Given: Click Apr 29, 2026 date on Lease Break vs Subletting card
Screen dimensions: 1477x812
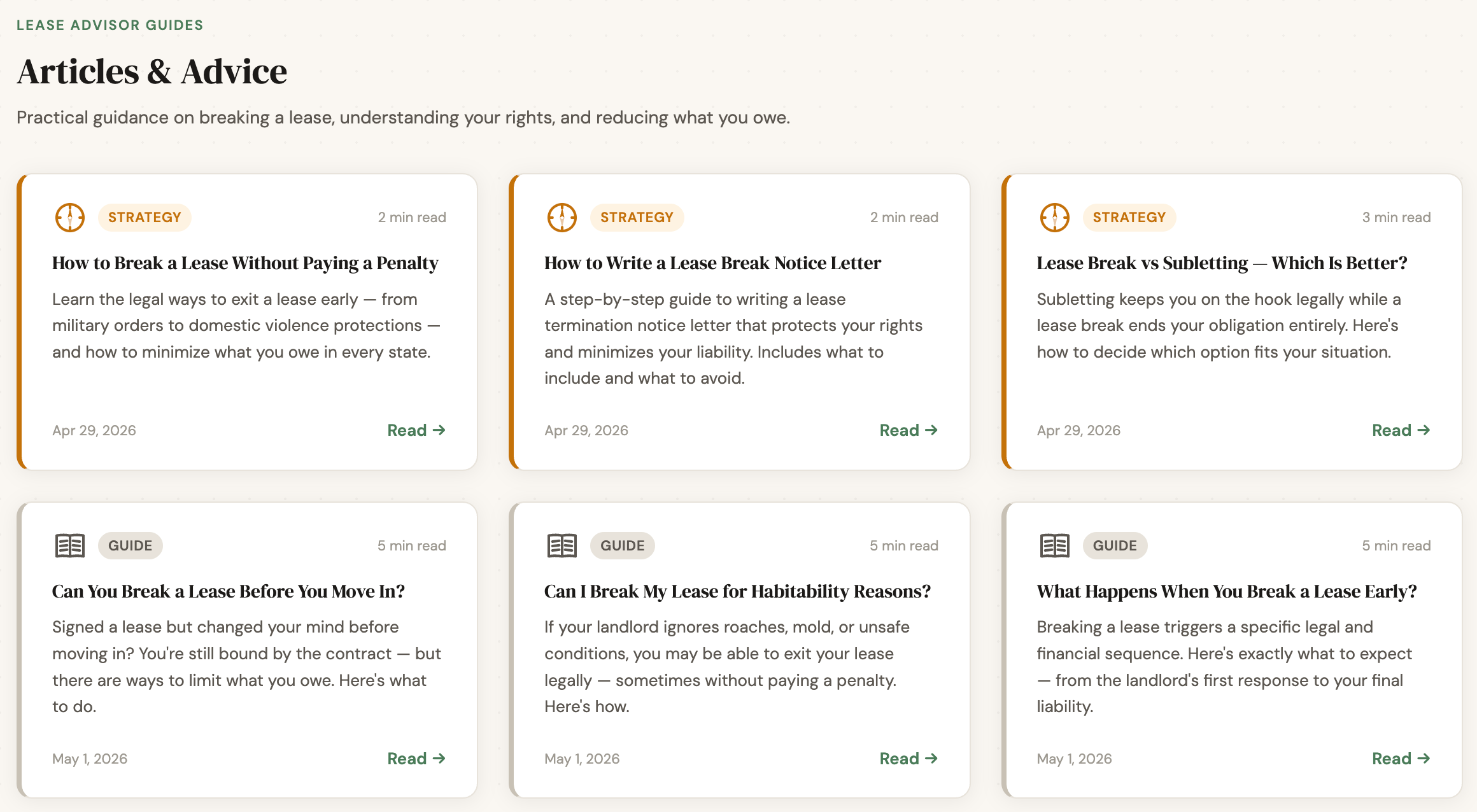Looking at the screenshot, I should tap(1078, 431).
